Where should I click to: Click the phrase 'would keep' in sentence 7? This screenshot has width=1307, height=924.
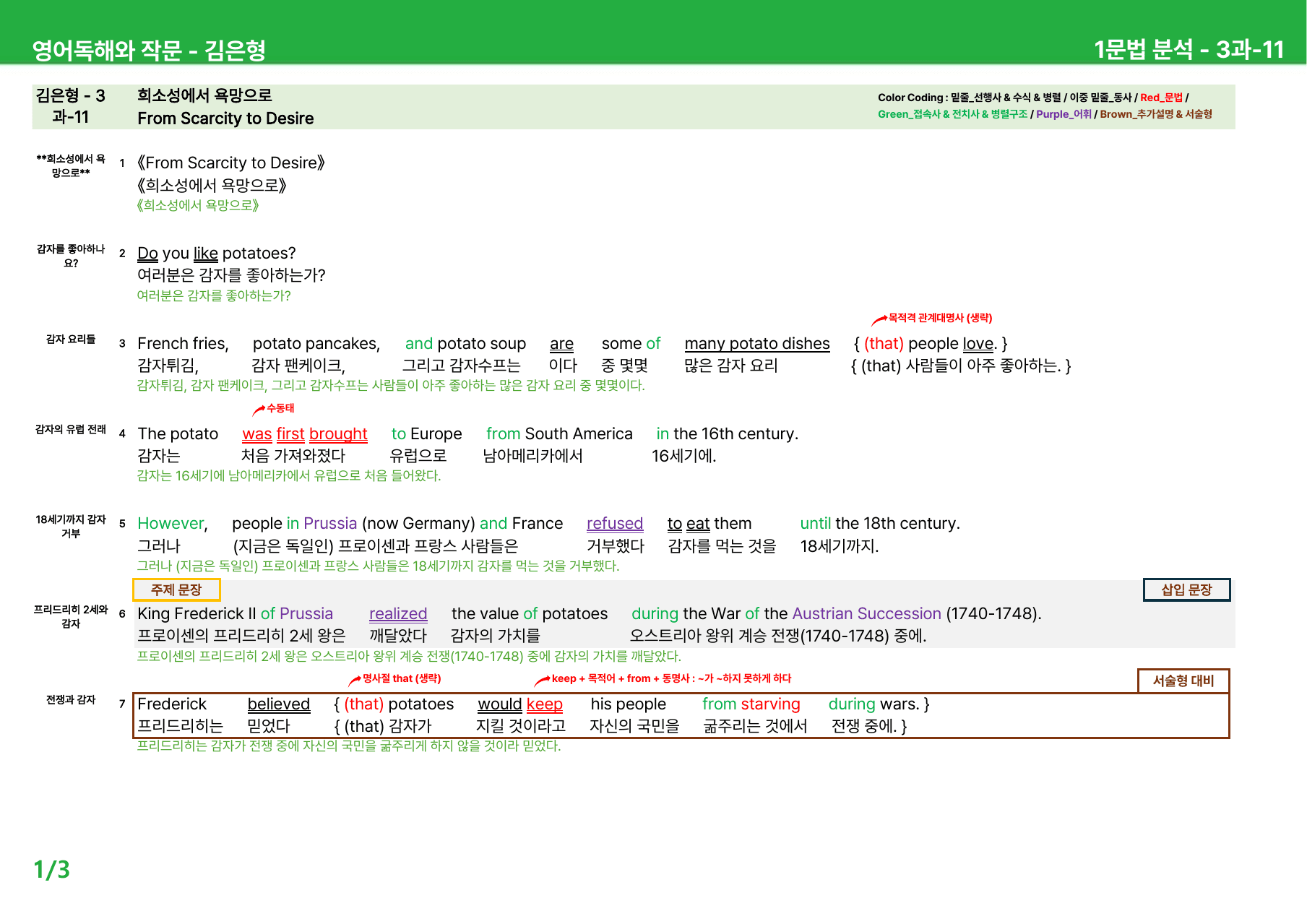520,704
